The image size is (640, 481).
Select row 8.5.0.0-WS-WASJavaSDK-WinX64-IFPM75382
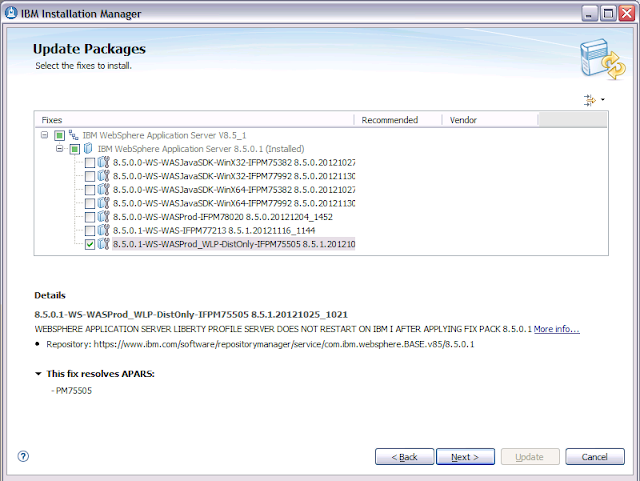pyautogui.click(x=234, y=190)
